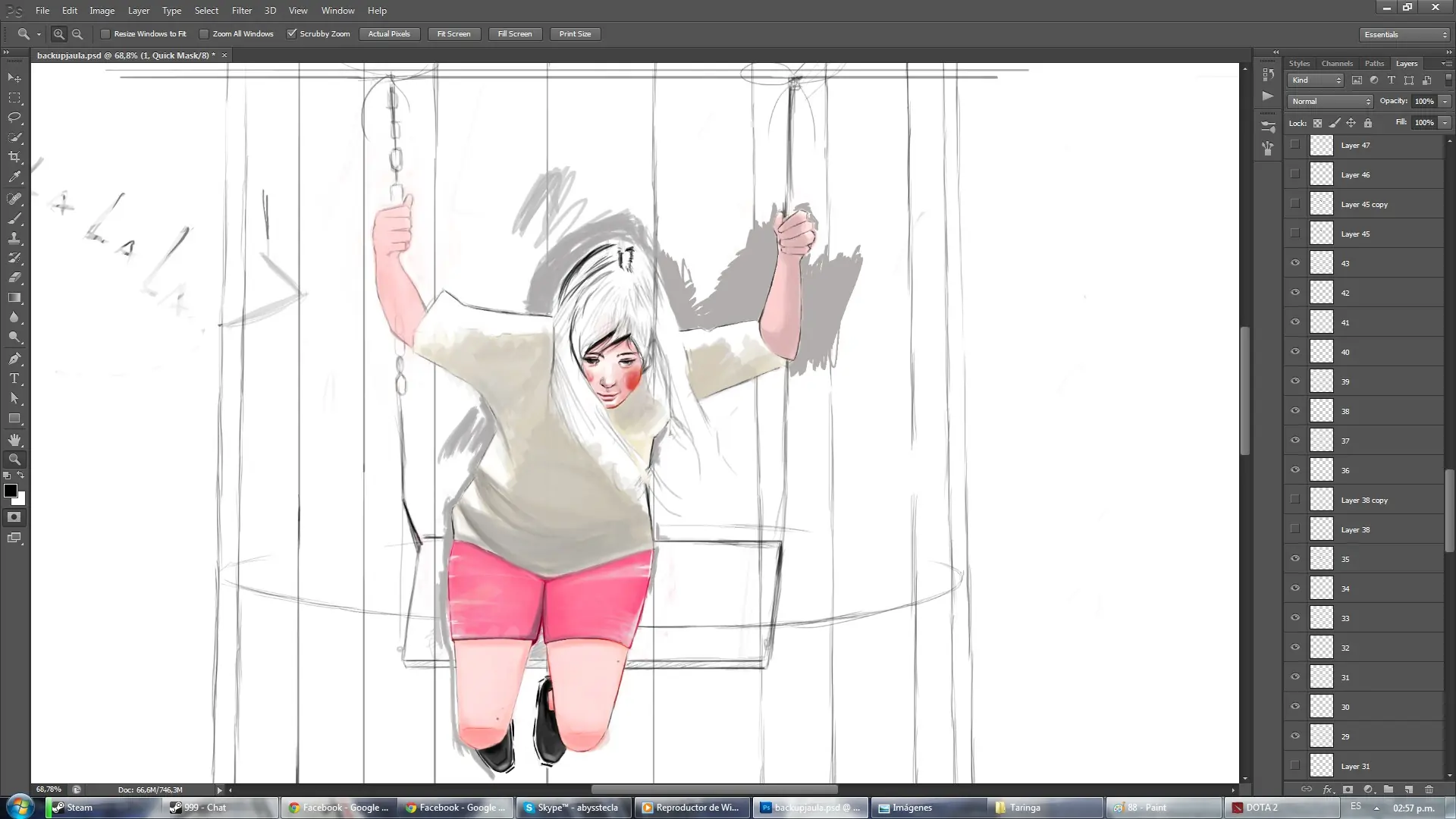Viewport: 1456px width, 819px height.
Task: Open Skype from the taskbar
Action: click(574, 808)
